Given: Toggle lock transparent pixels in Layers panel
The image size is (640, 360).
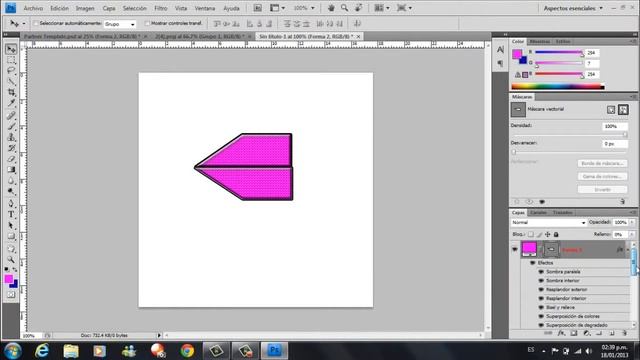Looking at the screenshot, I should tap(531, 234).
